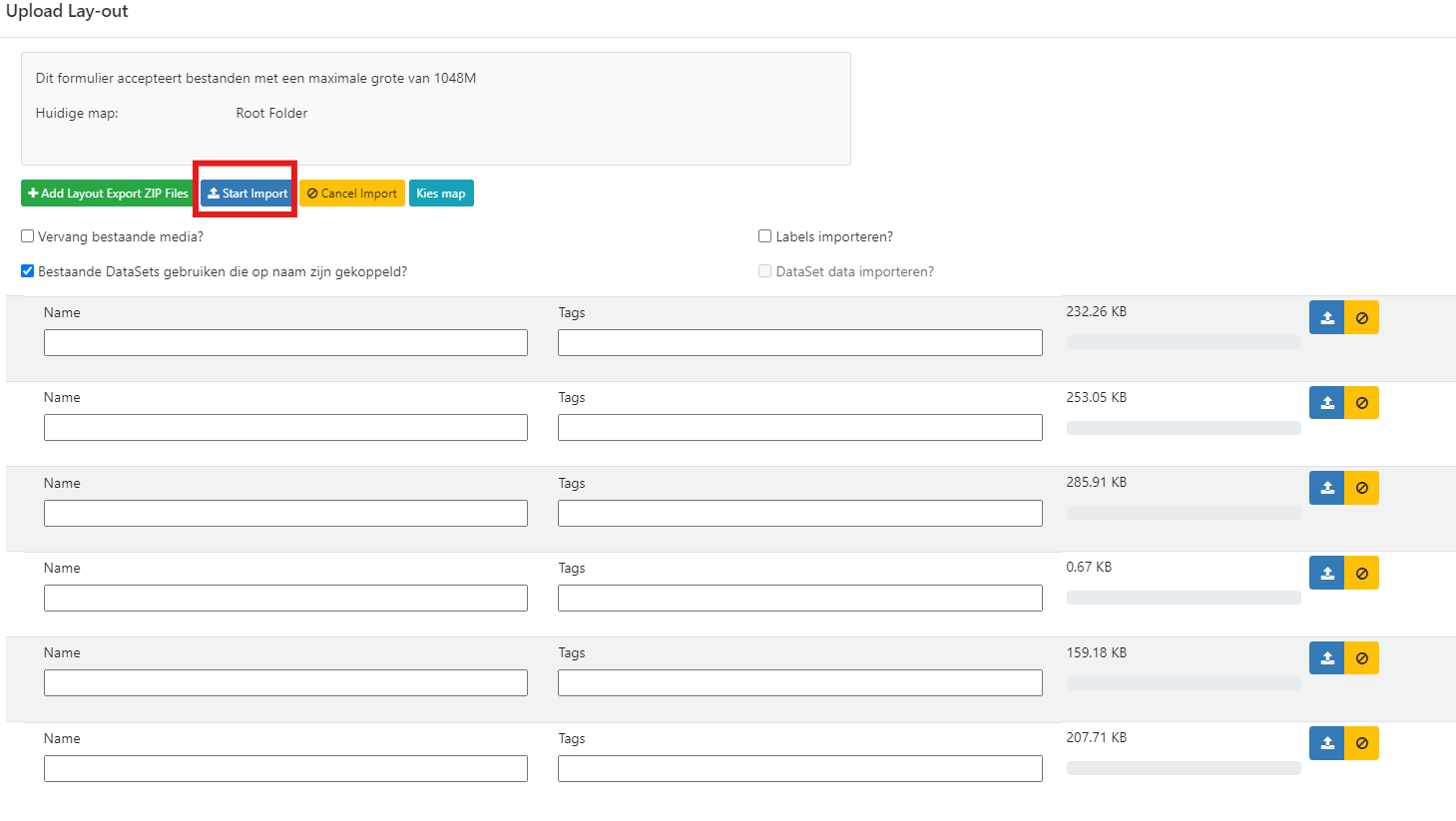Enable 'Vervang bestaande media?' checkbox
Screen dimensions: 1456x821
[x=28, y=236]
